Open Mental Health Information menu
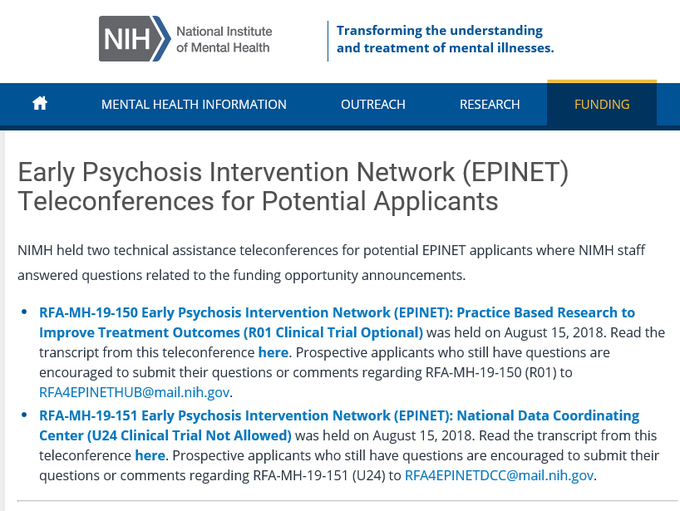This screenshot has height=511, width=680. [194, 105]
